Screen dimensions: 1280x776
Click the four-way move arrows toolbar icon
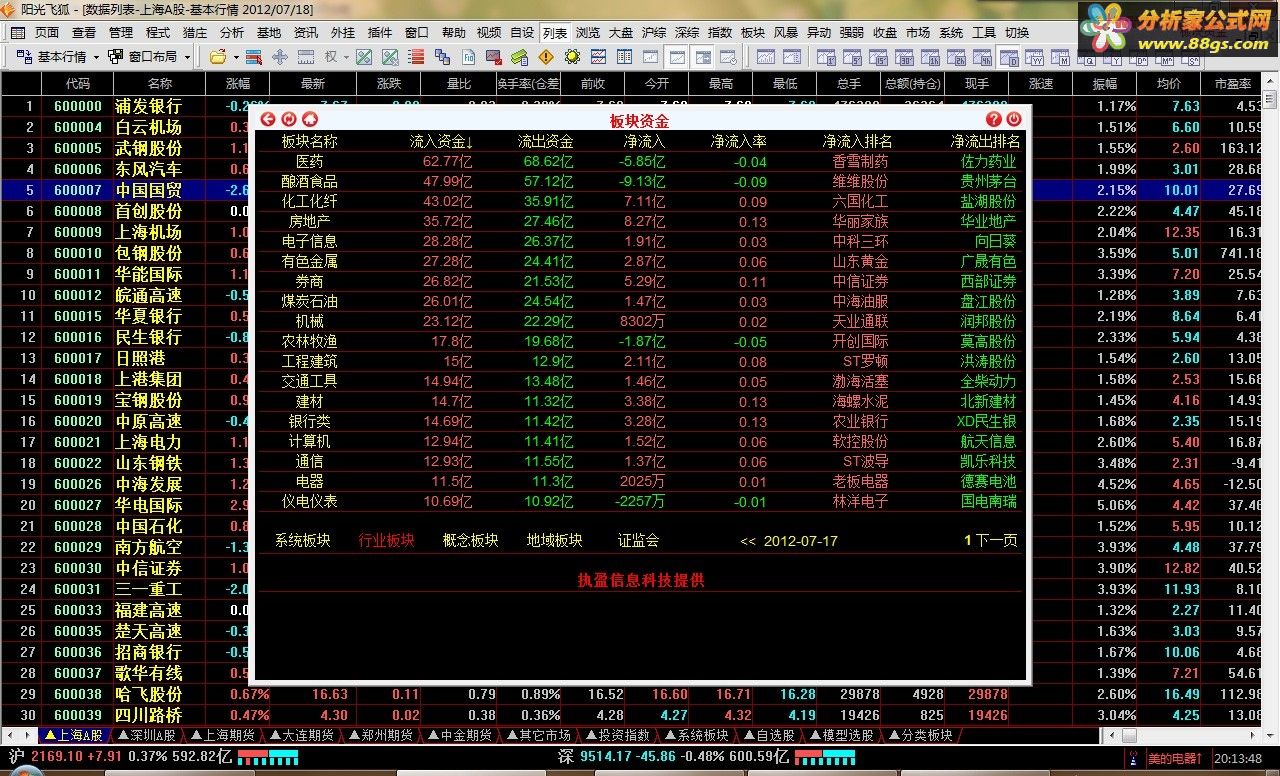(279, 57)
